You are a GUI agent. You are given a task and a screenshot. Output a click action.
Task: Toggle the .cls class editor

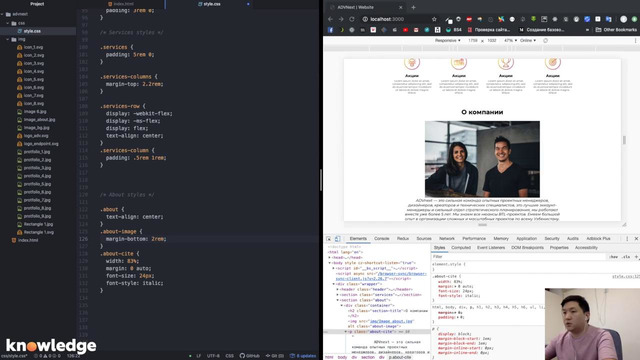click(626, 257)
